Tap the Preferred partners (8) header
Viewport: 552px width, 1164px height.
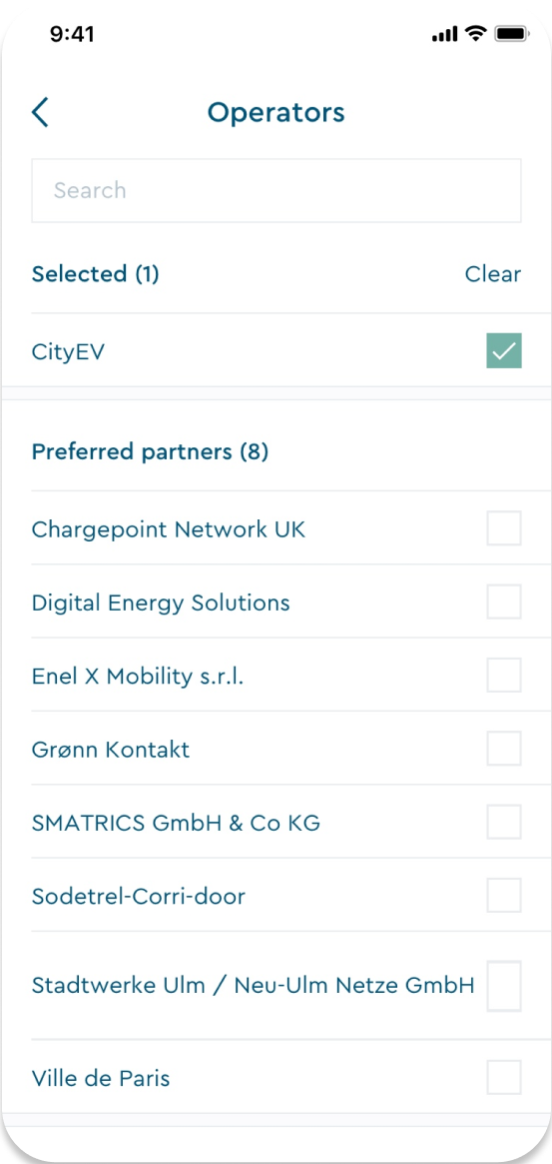click(150, 451)
